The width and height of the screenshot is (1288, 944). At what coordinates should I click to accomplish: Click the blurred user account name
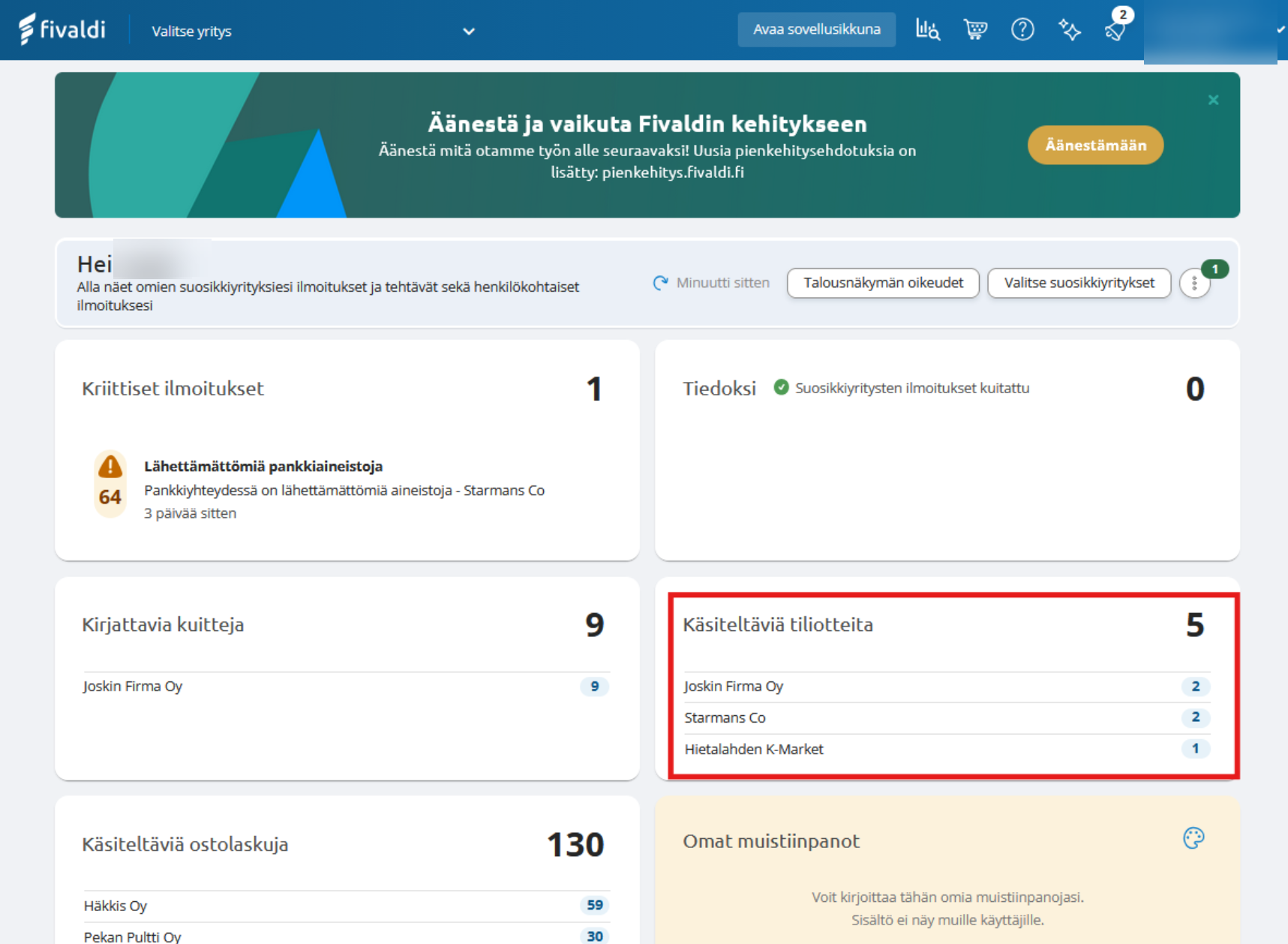pyautogui.click(x=1210, y=32)
